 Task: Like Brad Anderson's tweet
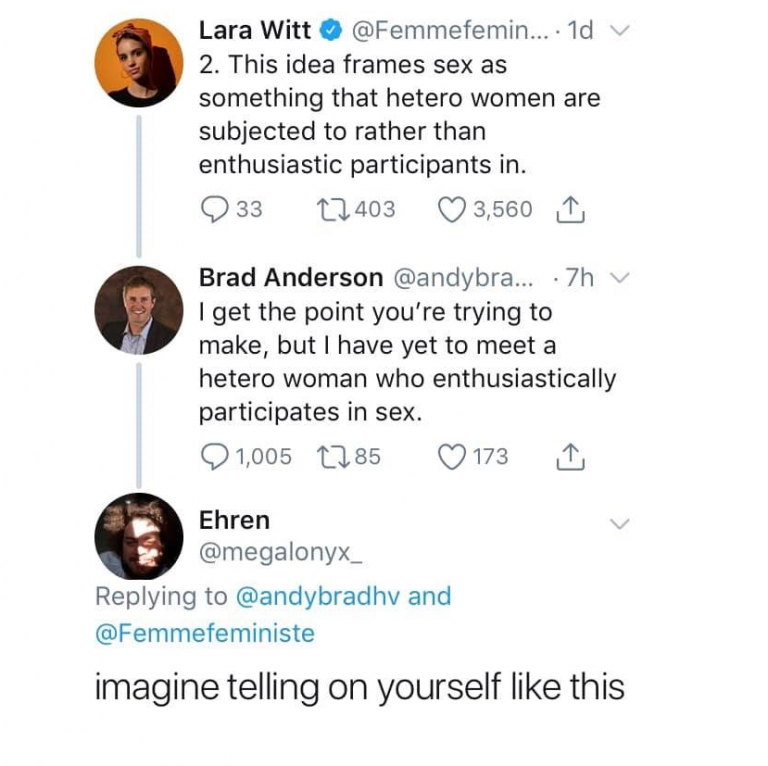point(454,457)
